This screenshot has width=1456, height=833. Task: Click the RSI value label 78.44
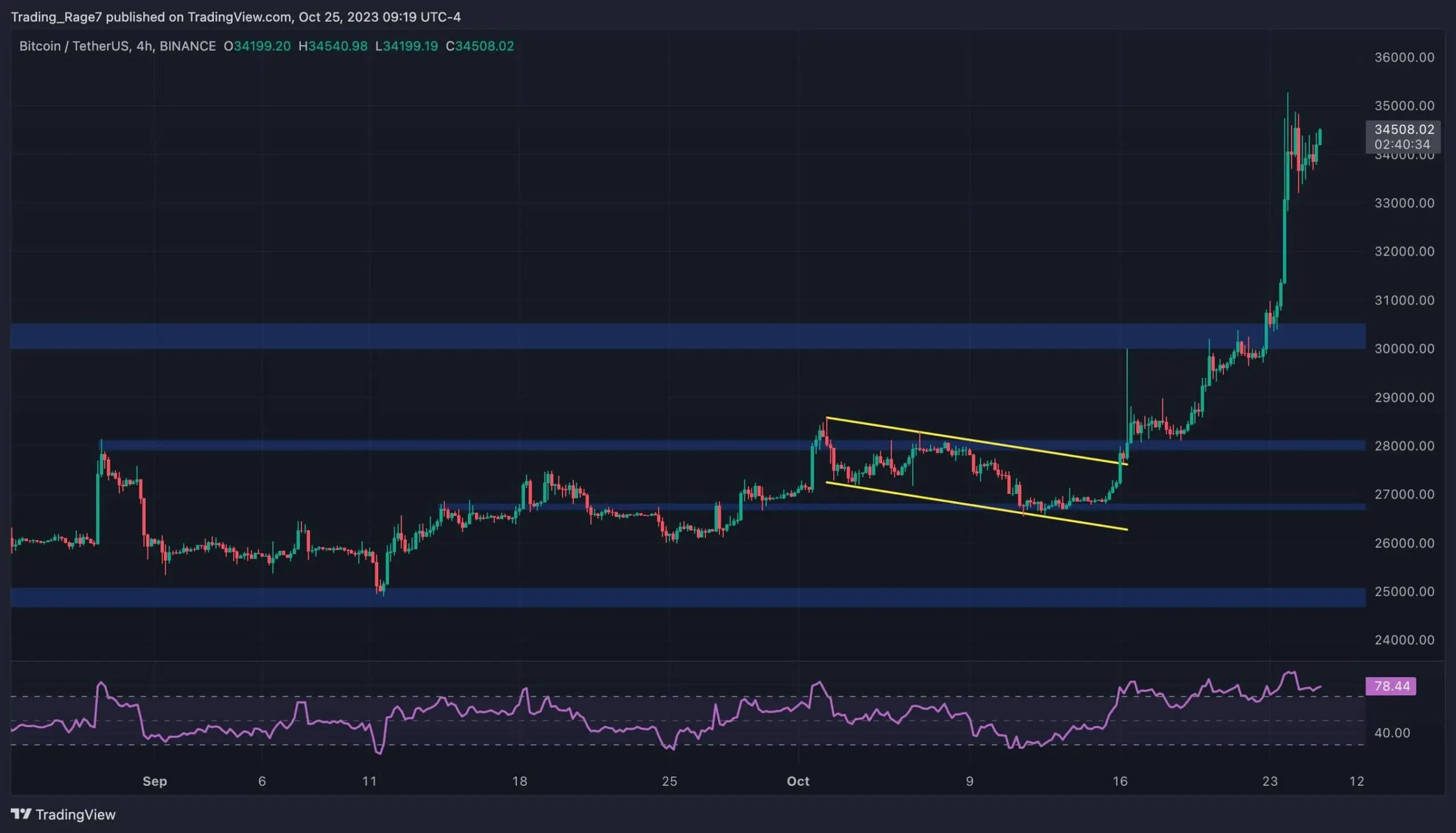tap(1391, 686)
